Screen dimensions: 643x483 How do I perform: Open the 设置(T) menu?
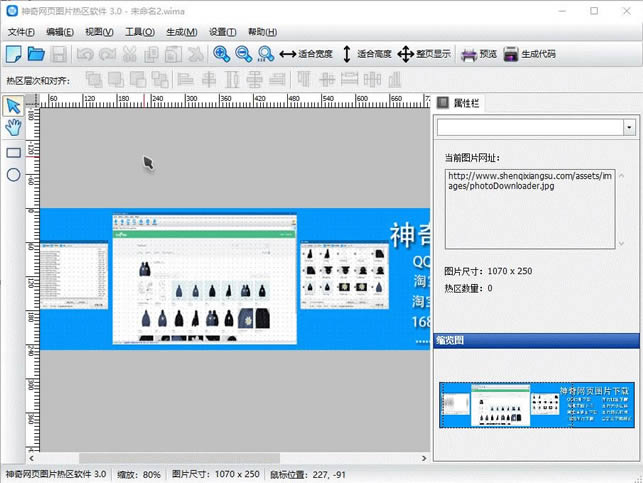[x=223, y=32]
